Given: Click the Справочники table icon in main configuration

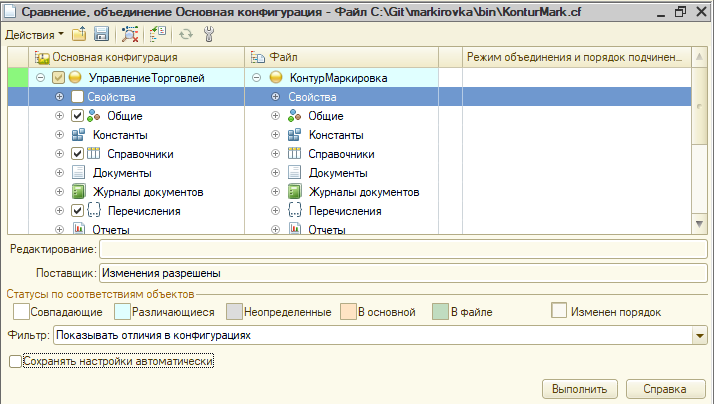Looking at the screenshot, I should pos(93,153).
